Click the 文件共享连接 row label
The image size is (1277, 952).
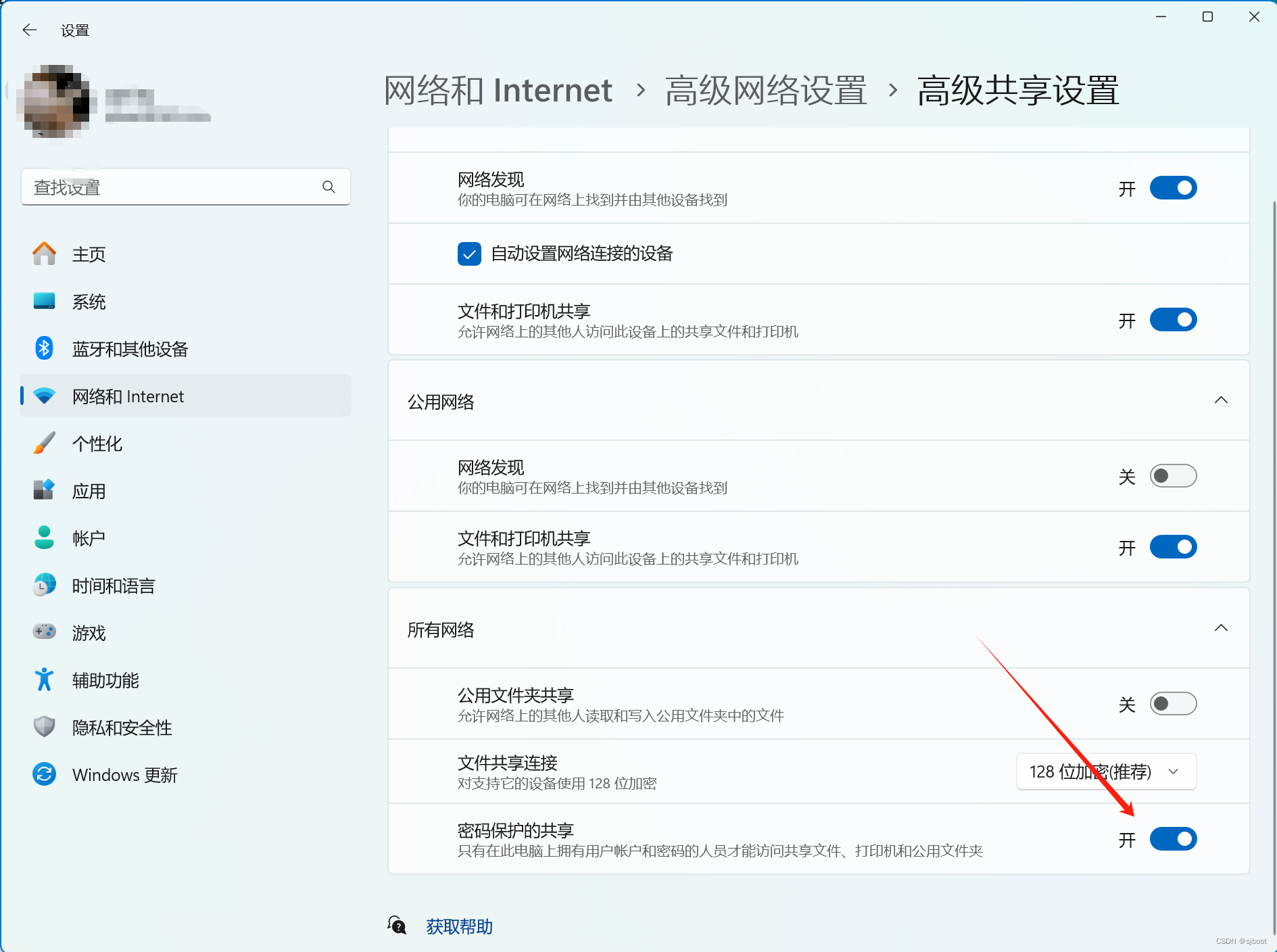click(508, 763)
